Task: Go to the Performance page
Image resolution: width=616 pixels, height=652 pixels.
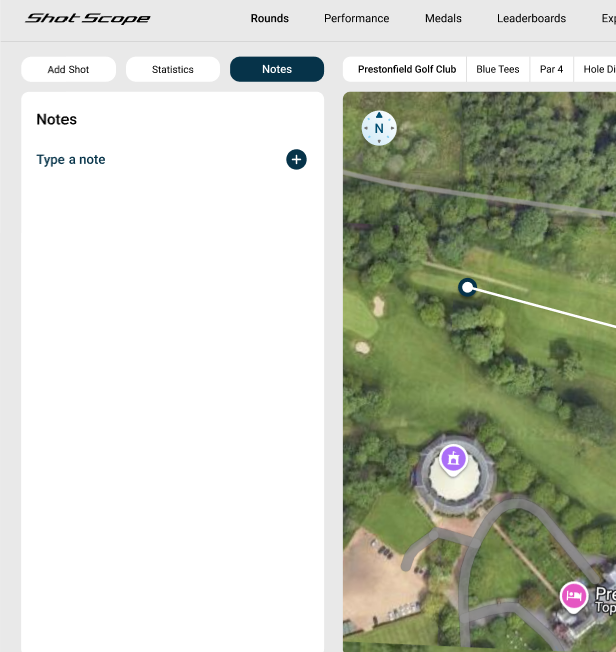Action: [356, 18]
